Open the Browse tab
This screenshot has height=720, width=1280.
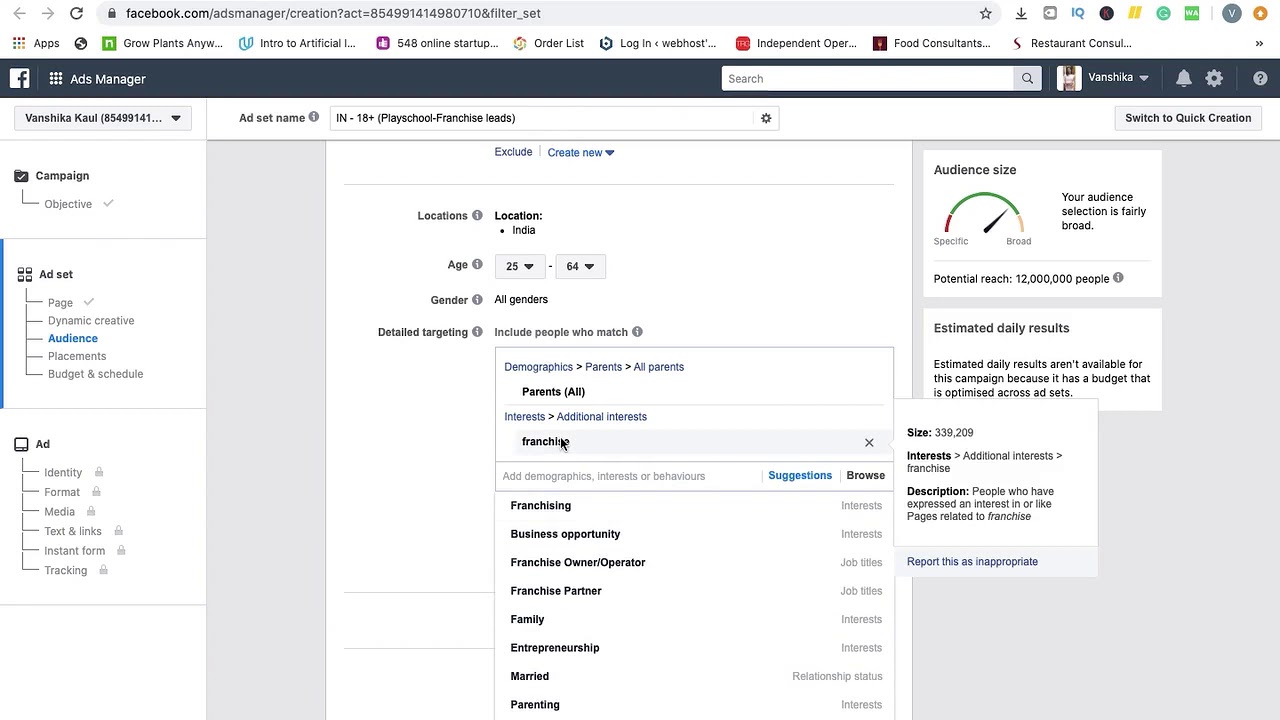click(x=865, y=476)
